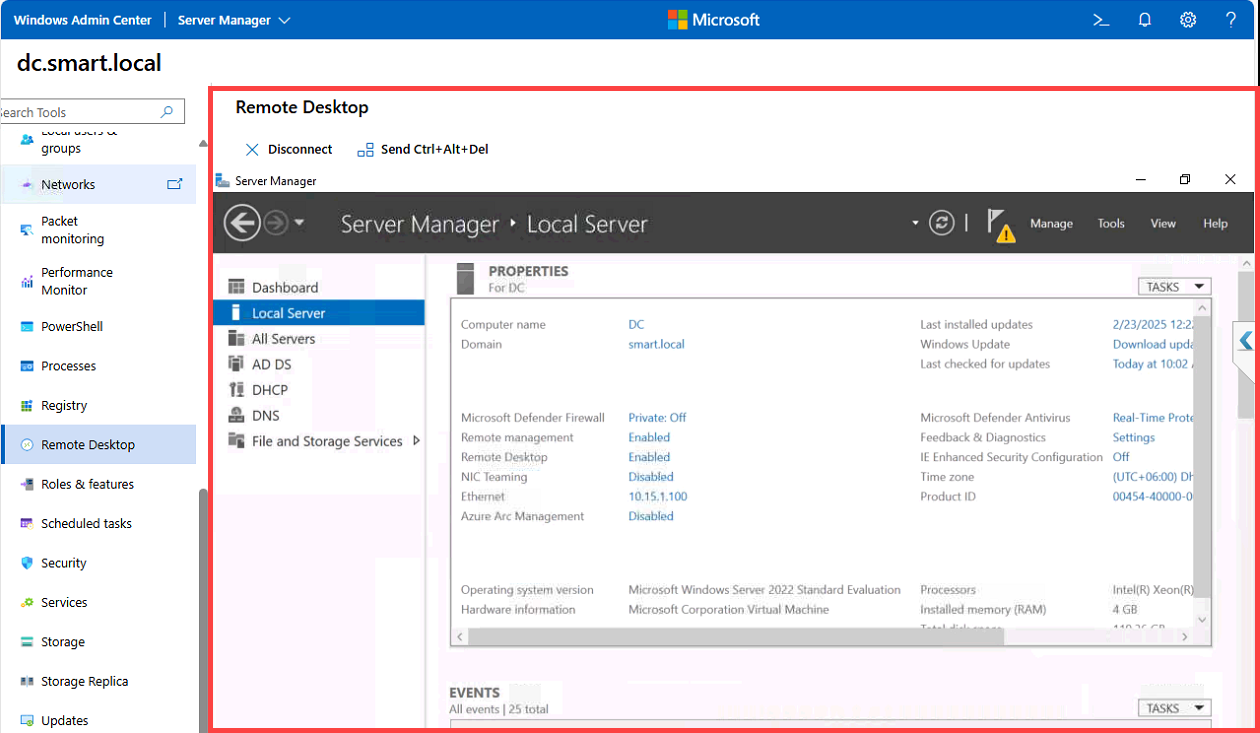Click the Local users & groups icon
1260x733 pixels.
pos(27,140)
